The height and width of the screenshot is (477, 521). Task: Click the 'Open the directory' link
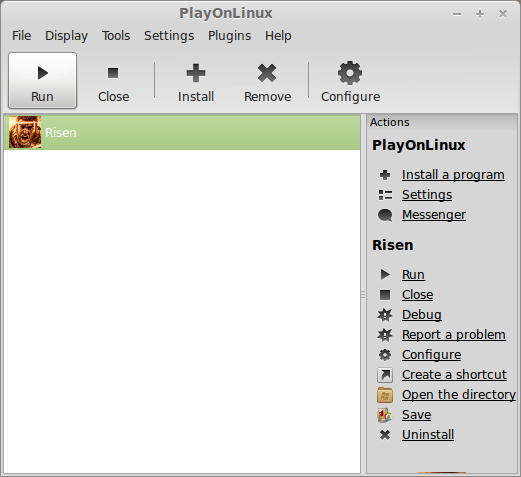459,395
